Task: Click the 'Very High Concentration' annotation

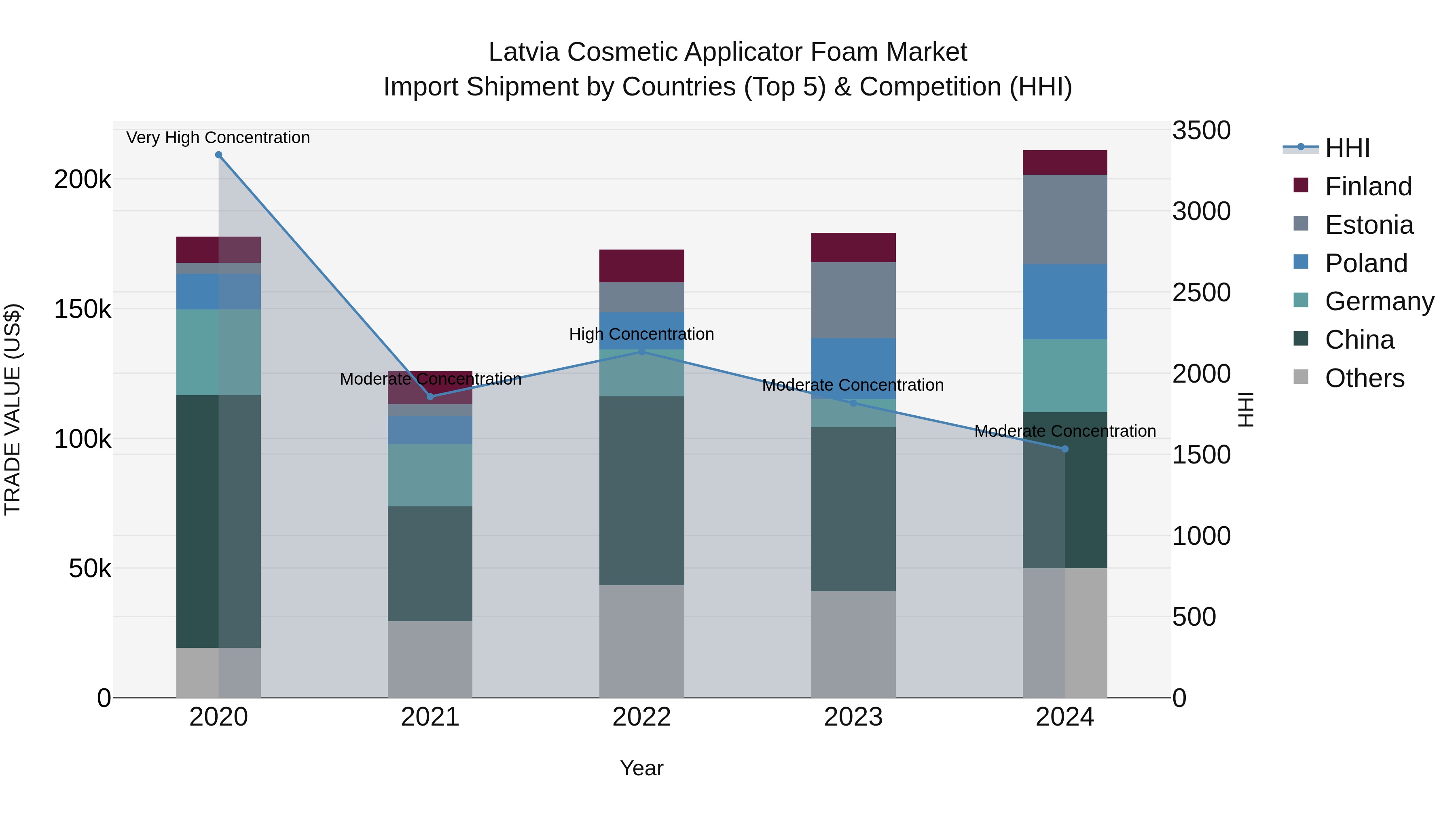Action: click(x=218, y=138)
